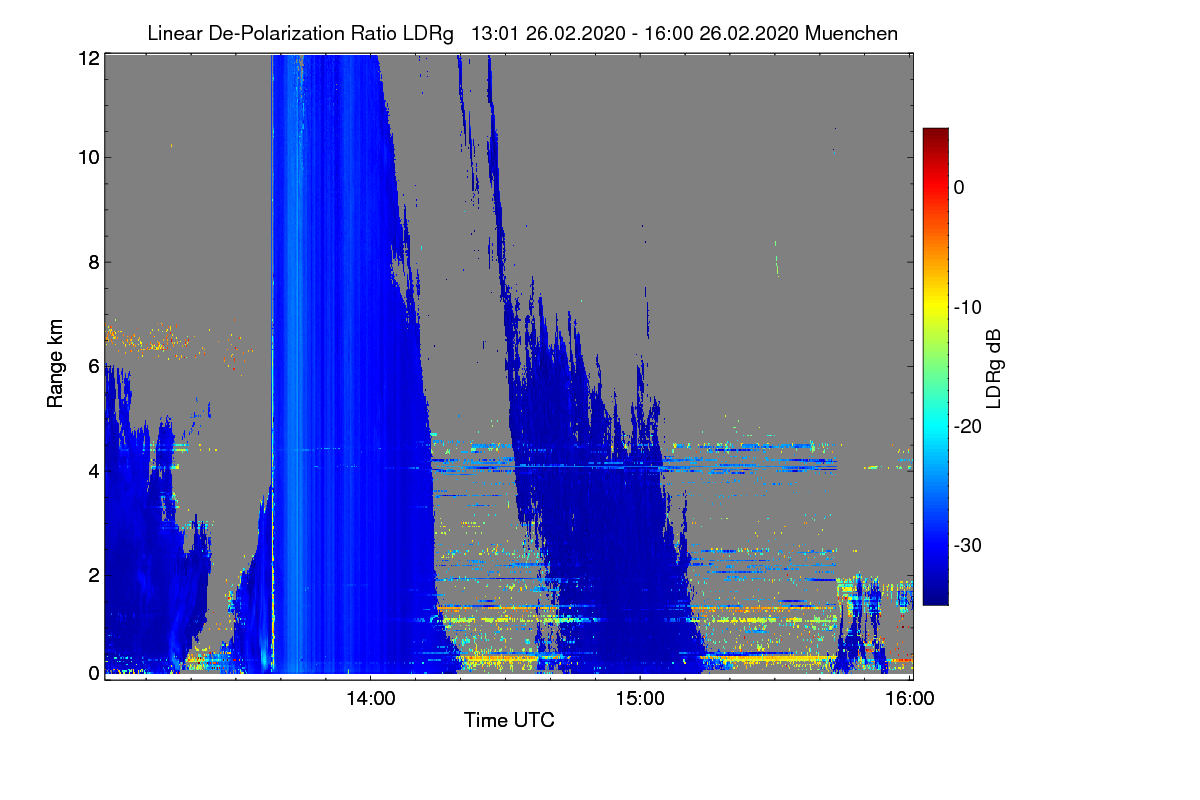The height and width of the screenshot is (800, 1200).
Task: Click the 4 km range tick label
Action: 93,470
